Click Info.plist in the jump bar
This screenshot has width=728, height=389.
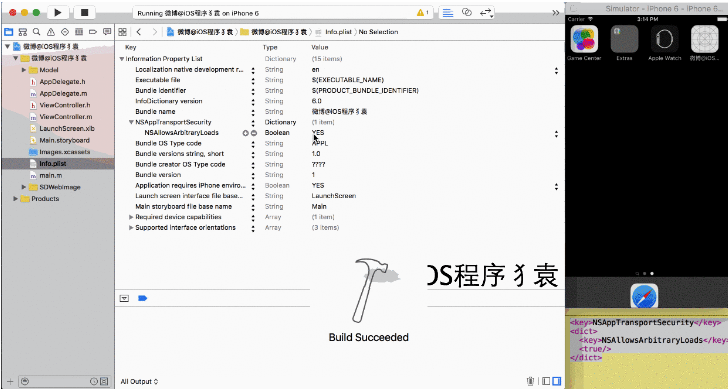338,32
